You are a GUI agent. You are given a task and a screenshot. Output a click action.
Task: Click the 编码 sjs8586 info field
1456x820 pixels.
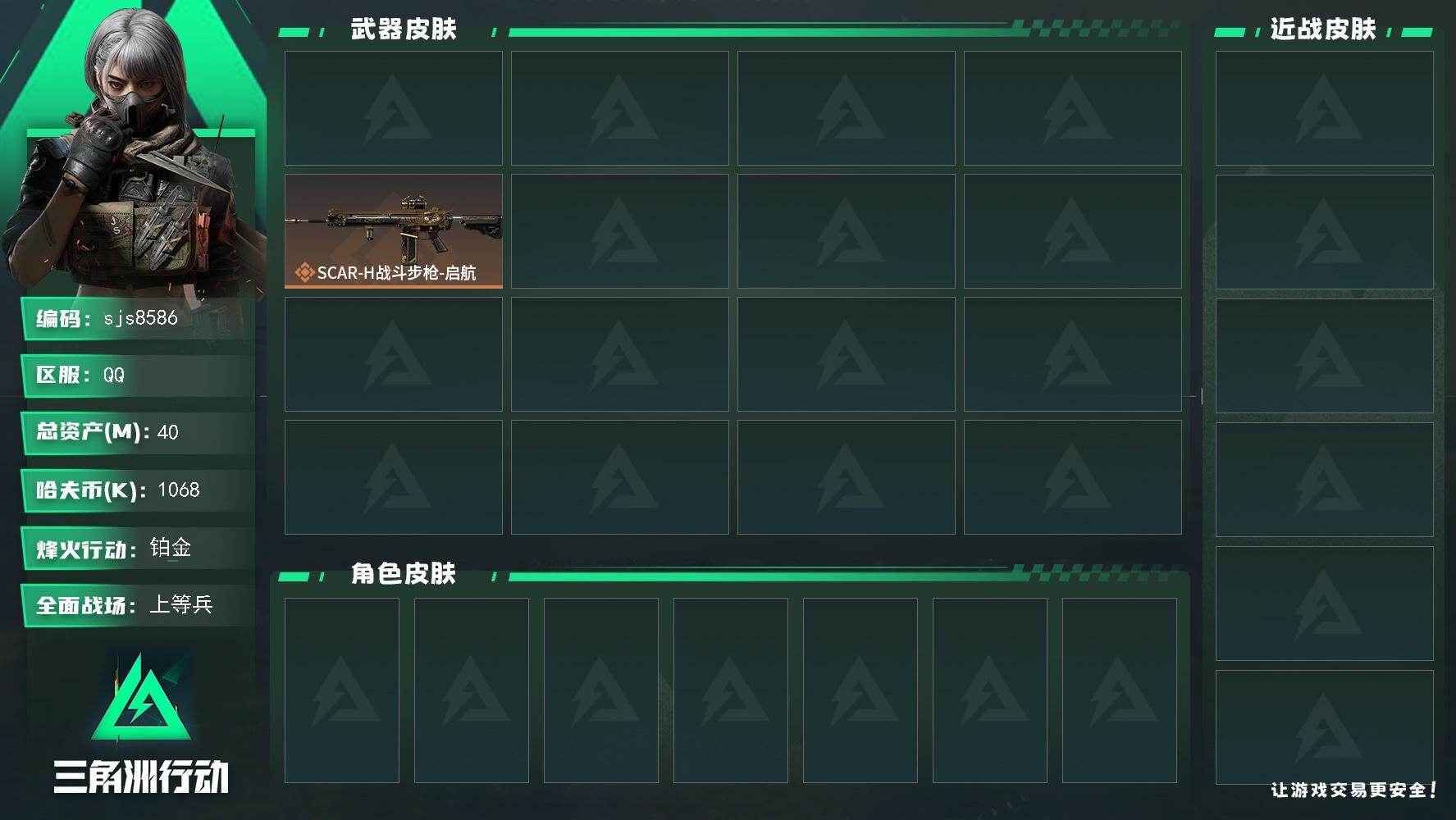tap(138, 318)
